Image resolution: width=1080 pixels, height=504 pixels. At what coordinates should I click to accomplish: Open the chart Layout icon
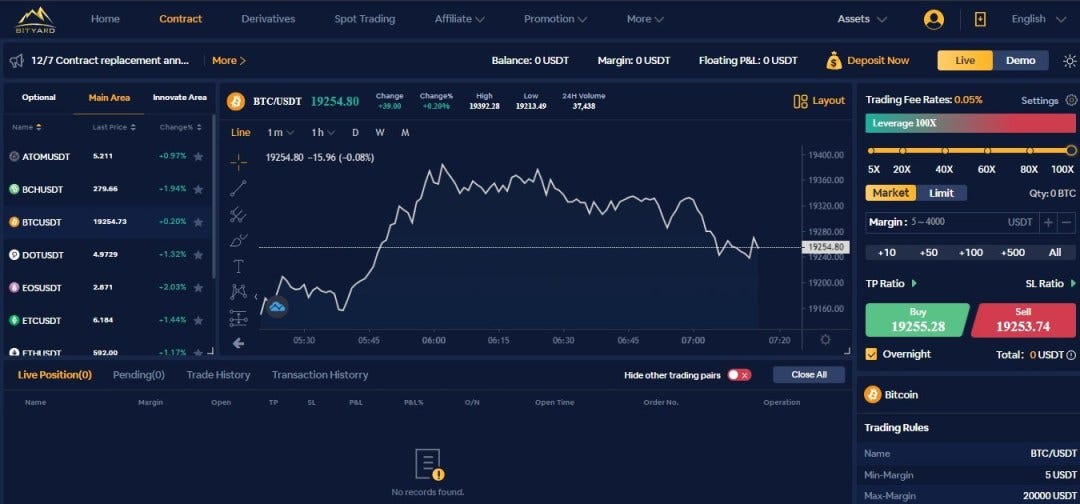tap(800, 101)
